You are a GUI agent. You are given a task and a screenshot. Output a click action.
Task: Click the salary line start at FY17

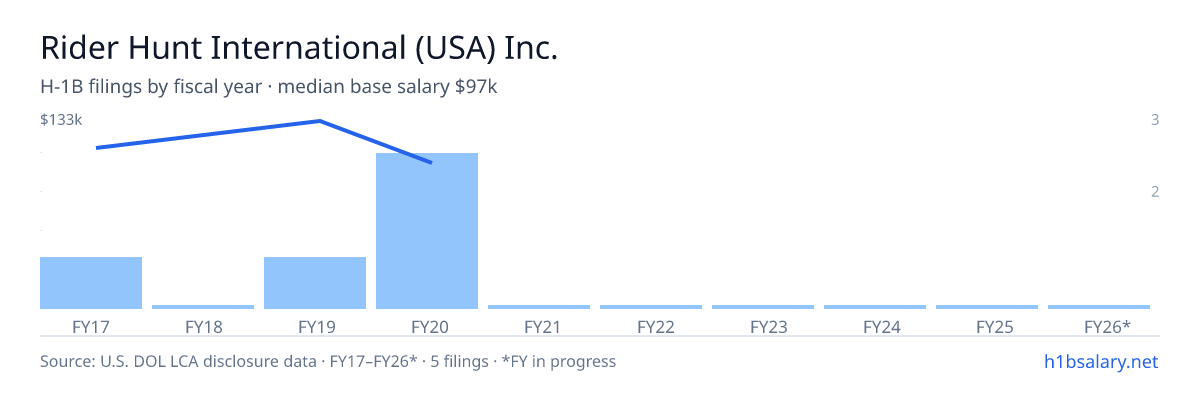tap(96, 148)
